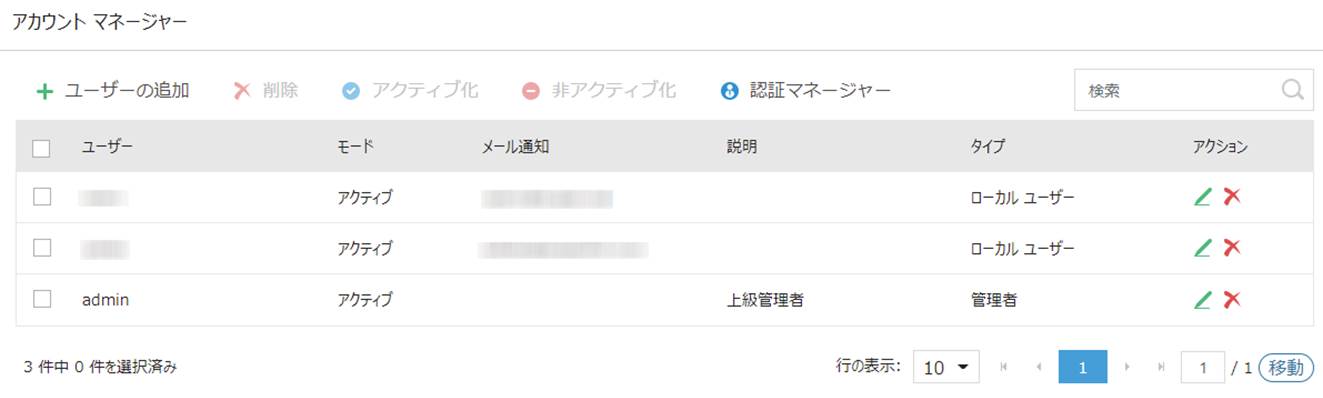This screenshot has height=398, width=1323.
Task: Open the rows-per-page dropdown showing 10
Action: point(946,367)
